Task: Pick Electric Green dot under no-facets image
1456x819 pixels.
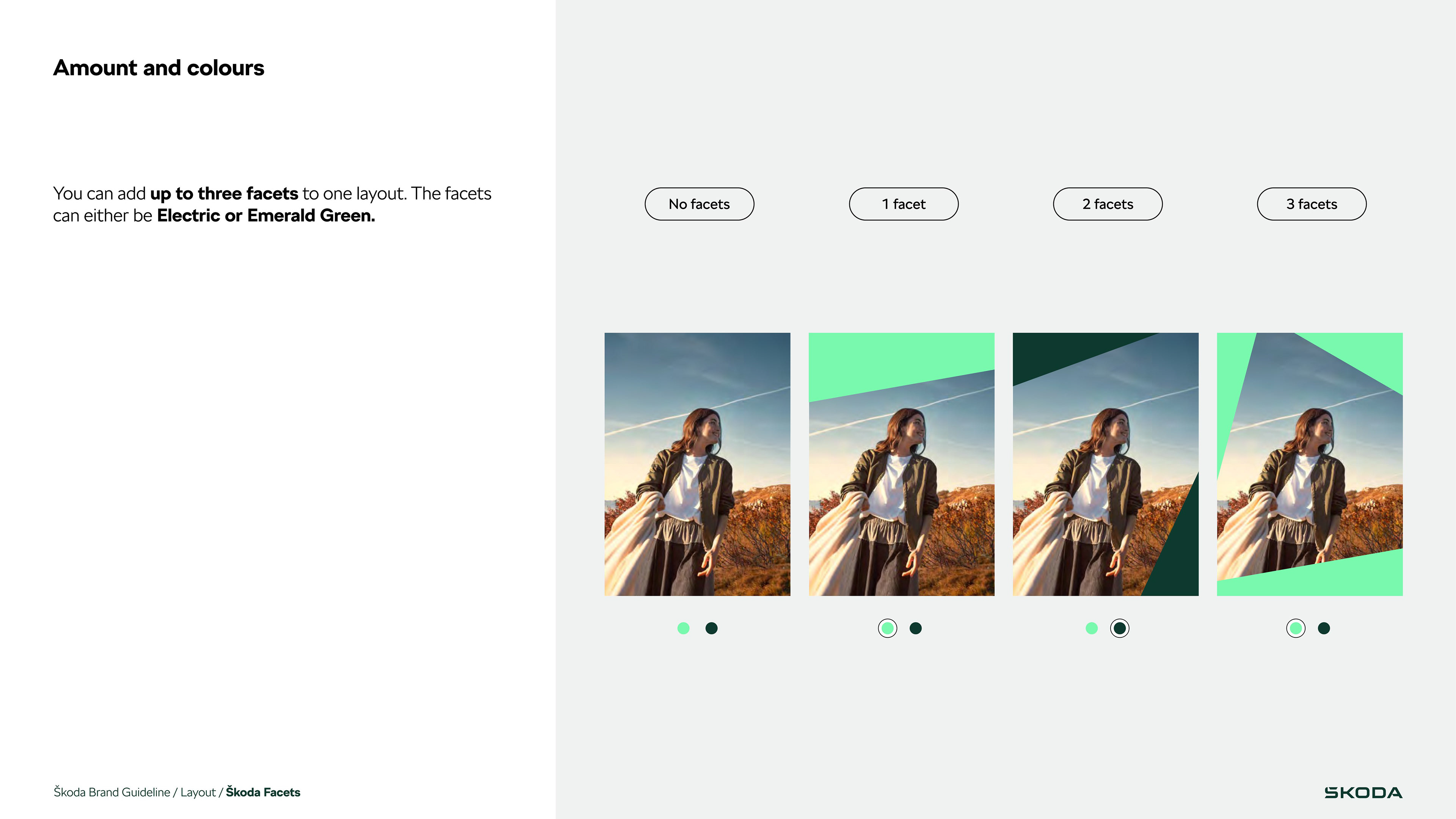Action: point(683,628)
